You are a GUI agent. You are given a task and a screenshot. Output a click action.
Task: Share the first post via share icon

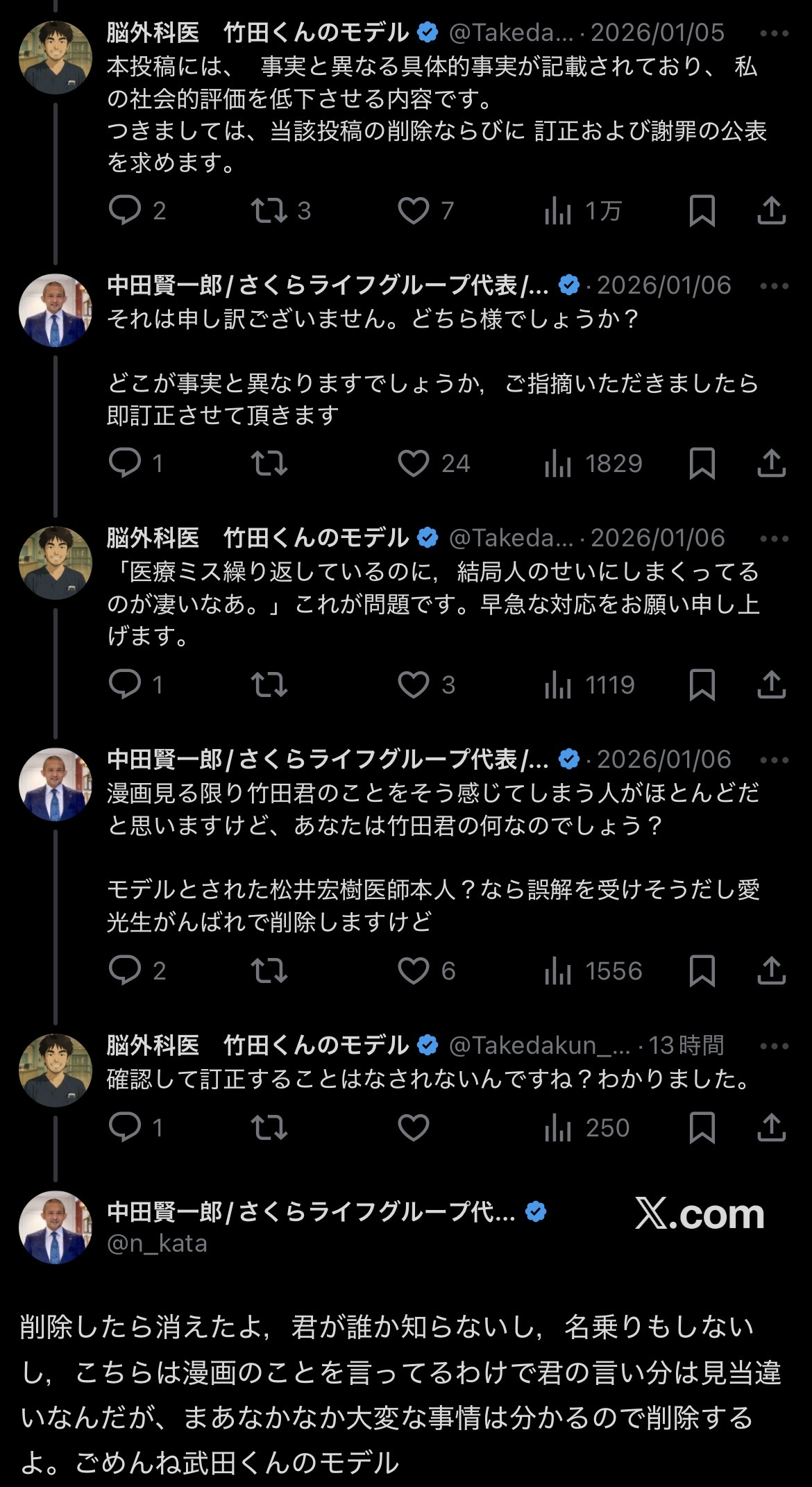pos(771,210)
